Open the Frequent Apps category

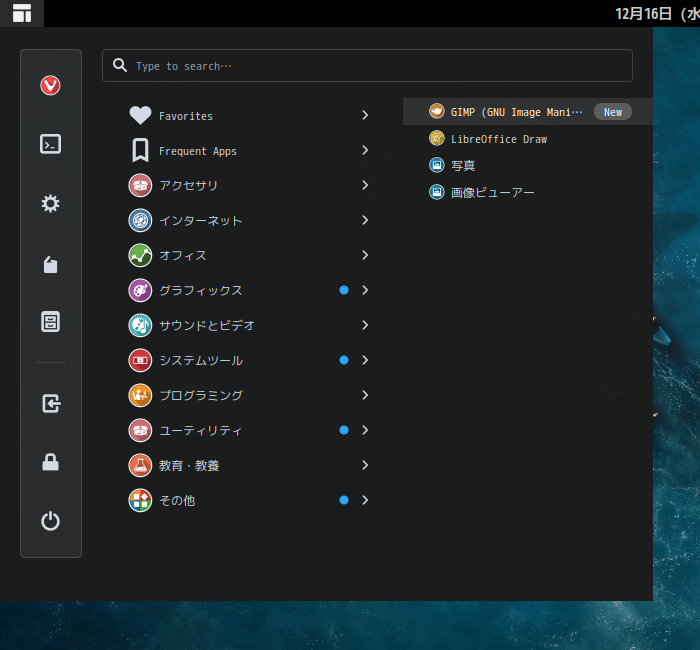click(198, 151)
